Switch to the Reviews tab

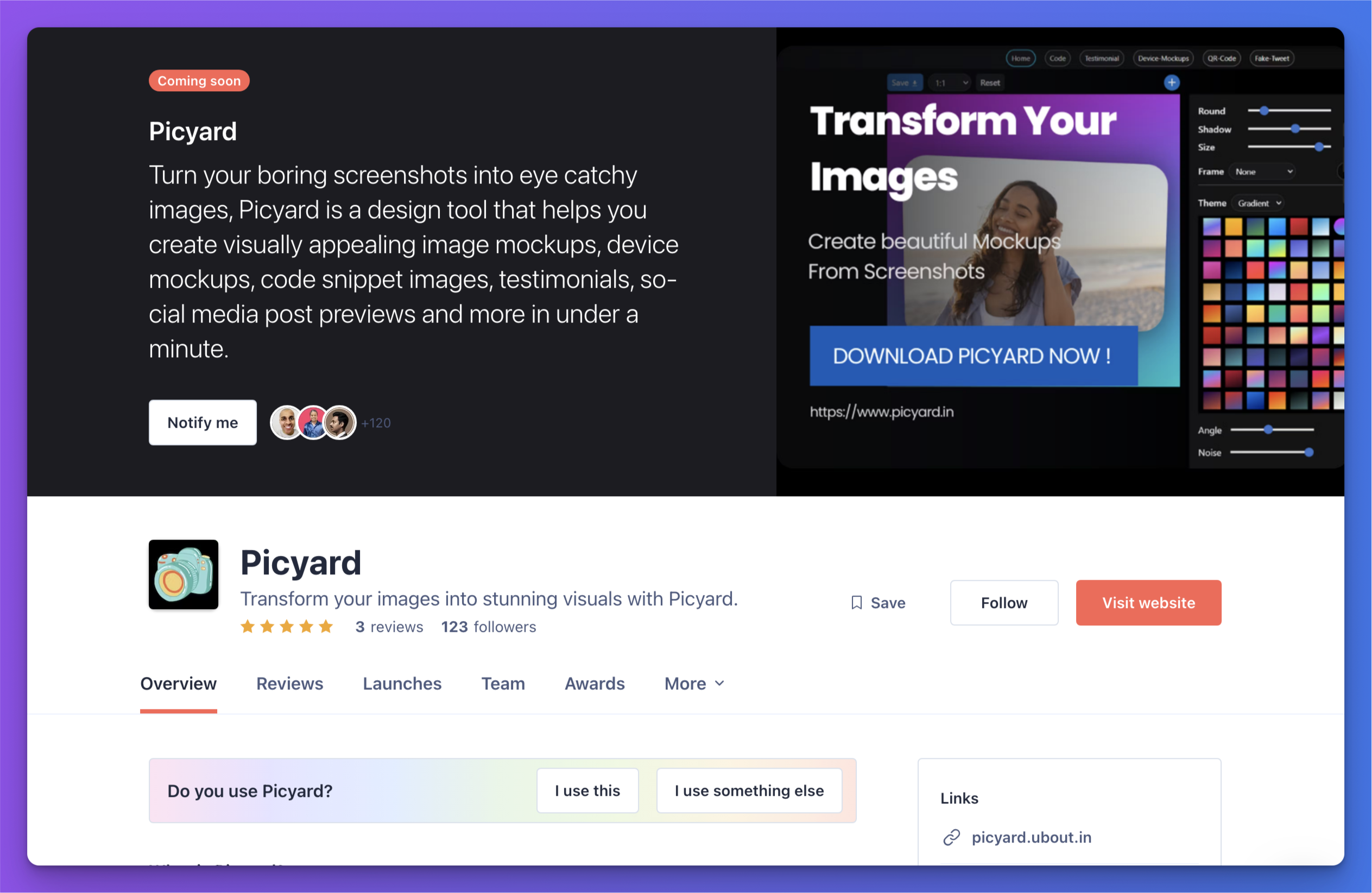coord(289,684)
